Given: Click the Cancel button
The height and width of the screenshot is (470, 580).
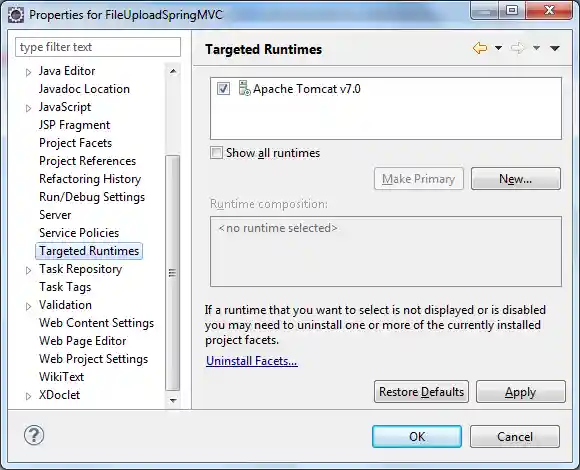Looking at the screenshot, I should [x=515, y=436].
